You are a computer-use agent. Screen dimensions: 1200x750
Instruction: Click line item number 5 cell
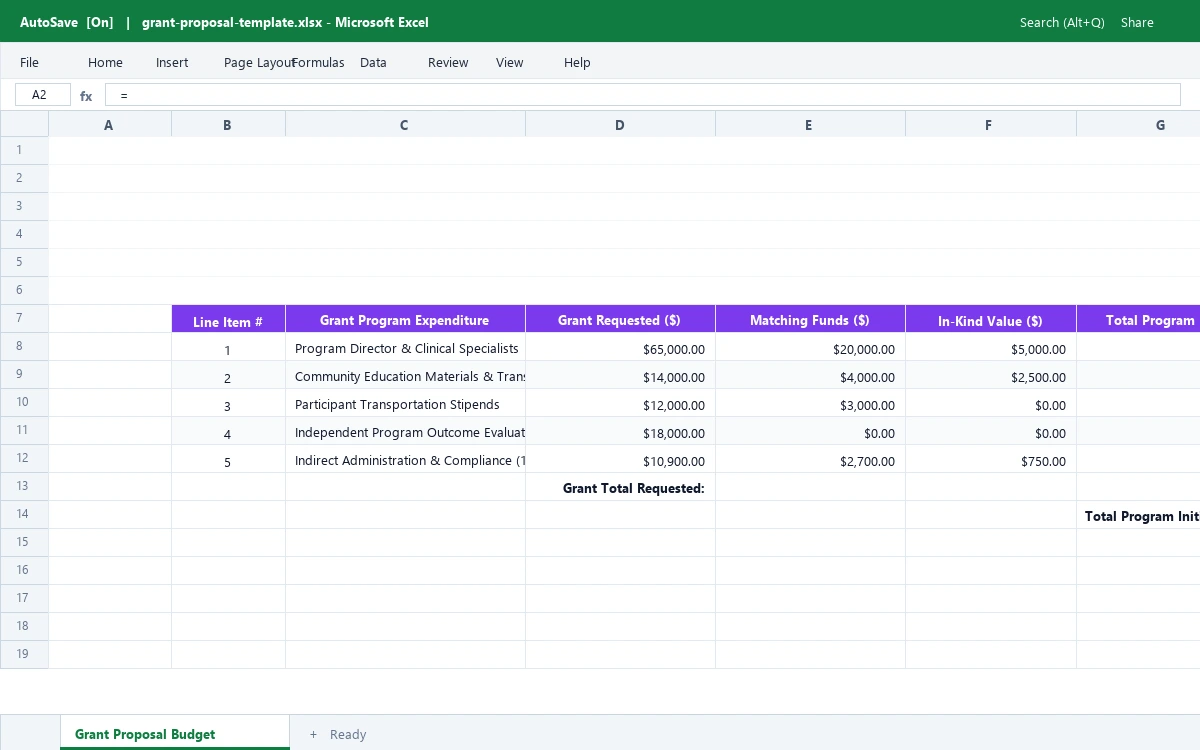tap(228, 459)
